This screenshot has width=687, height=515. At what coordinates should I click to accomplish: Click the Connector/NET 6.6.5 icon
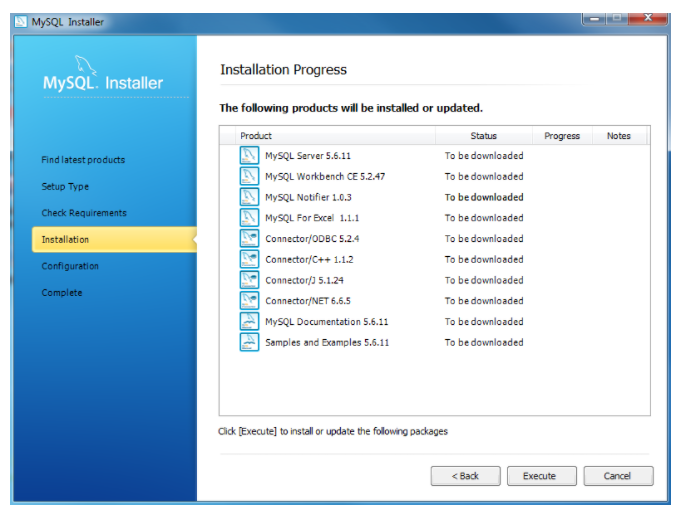(249, 301)
